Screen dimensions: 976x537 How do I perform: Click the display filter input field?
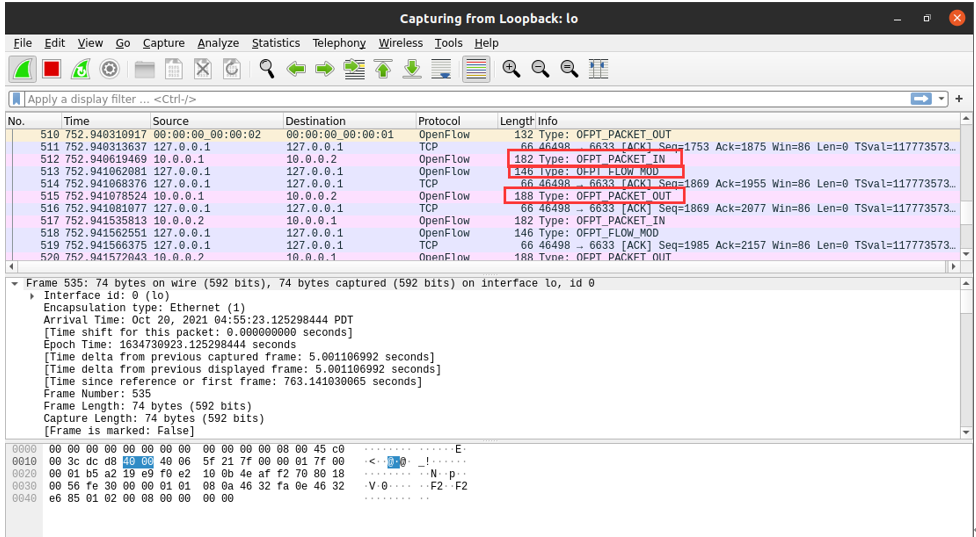[467, 99]
